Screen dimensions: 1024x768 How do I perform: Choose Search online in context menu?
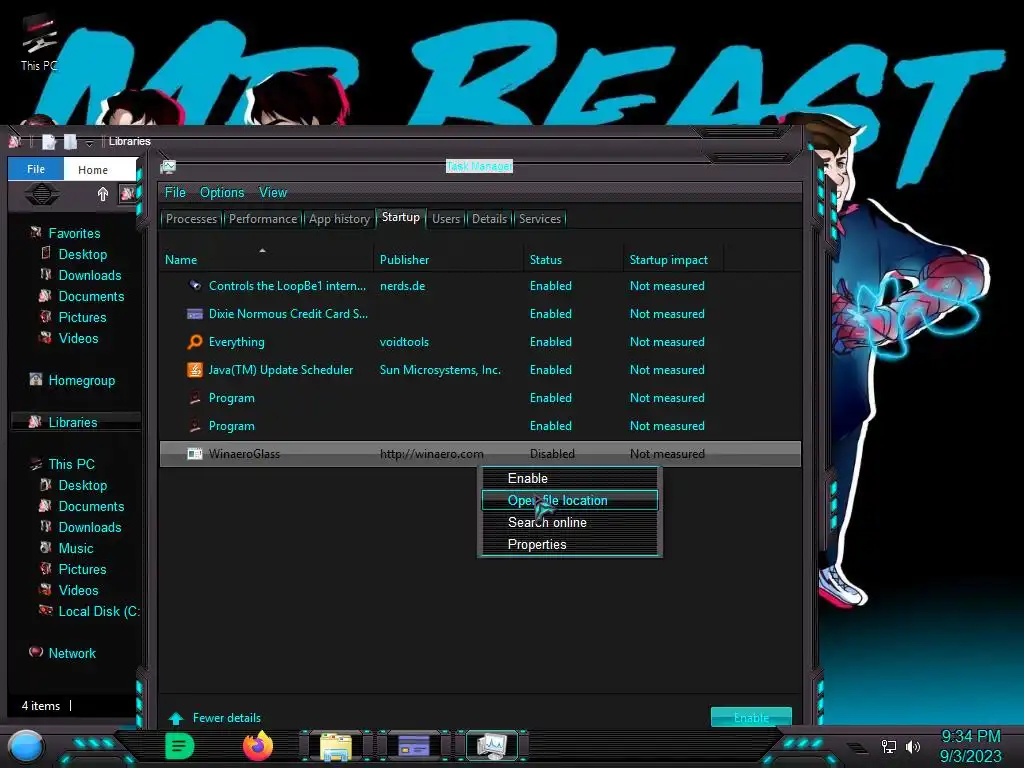[569, 522]
